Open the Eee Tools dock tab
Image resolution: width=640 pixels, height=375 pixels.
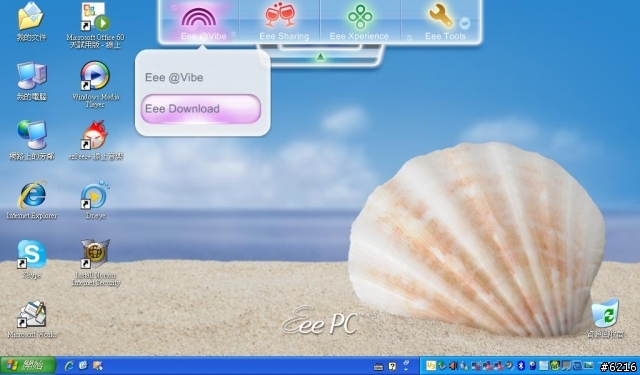click(441, 22)
